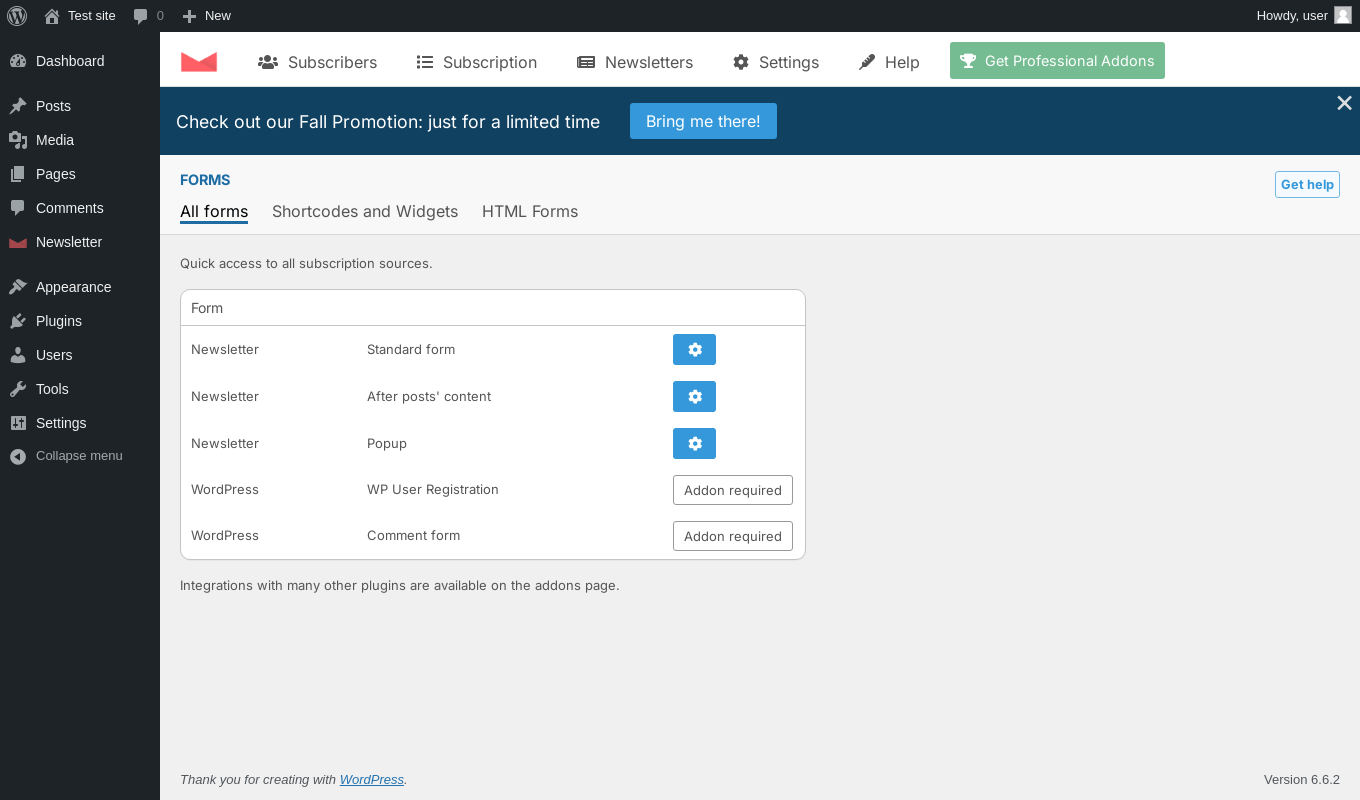Open the Subscription menu

477,62
